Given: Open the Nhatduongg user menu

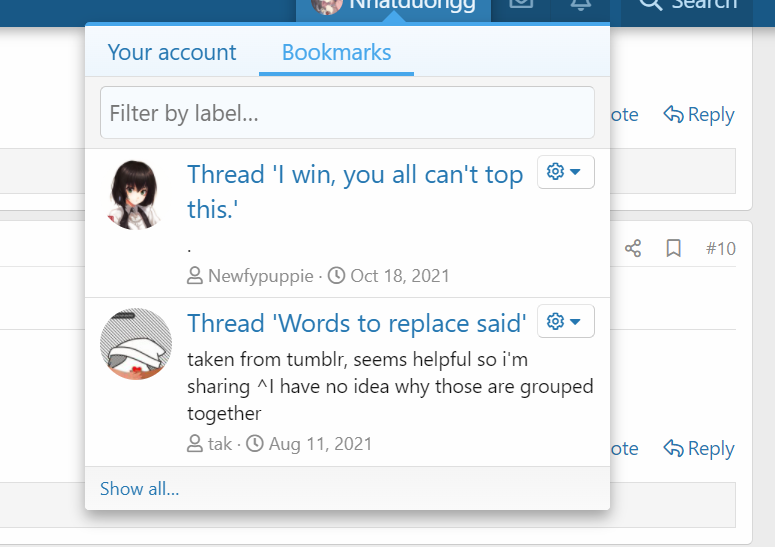Looking at the screenshot, I should [x=393, y=5].
